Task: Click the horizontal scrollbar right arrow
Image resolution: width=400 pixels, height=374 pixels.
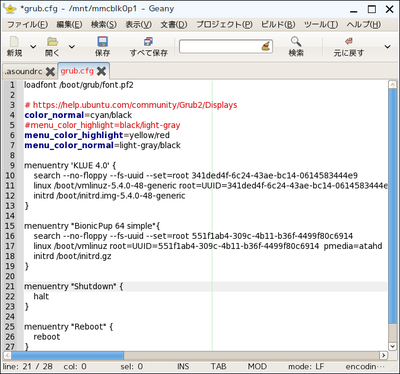Action: point(383,355)
